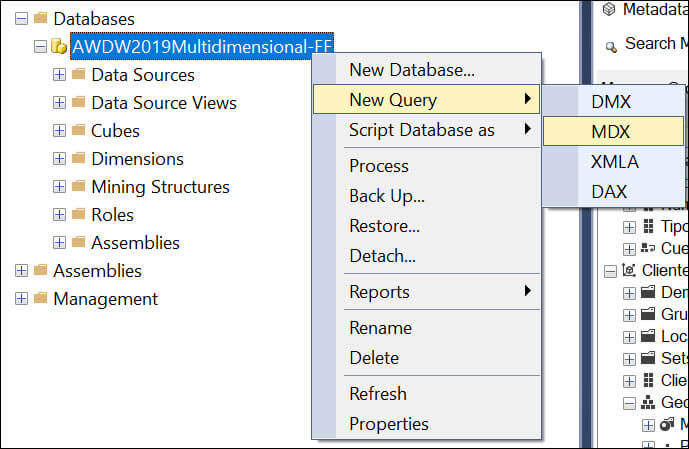Select the Dimensions tree item label
The image size is (689, 449).
(137, 158)
